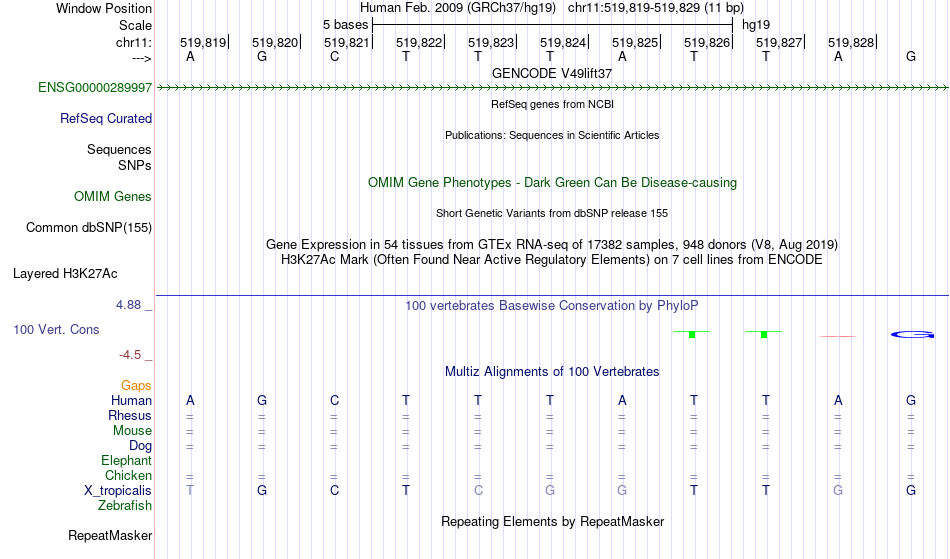The image size is (950, 559).
Task: Click the Chicken species label
Action: [x=128, y=476]
